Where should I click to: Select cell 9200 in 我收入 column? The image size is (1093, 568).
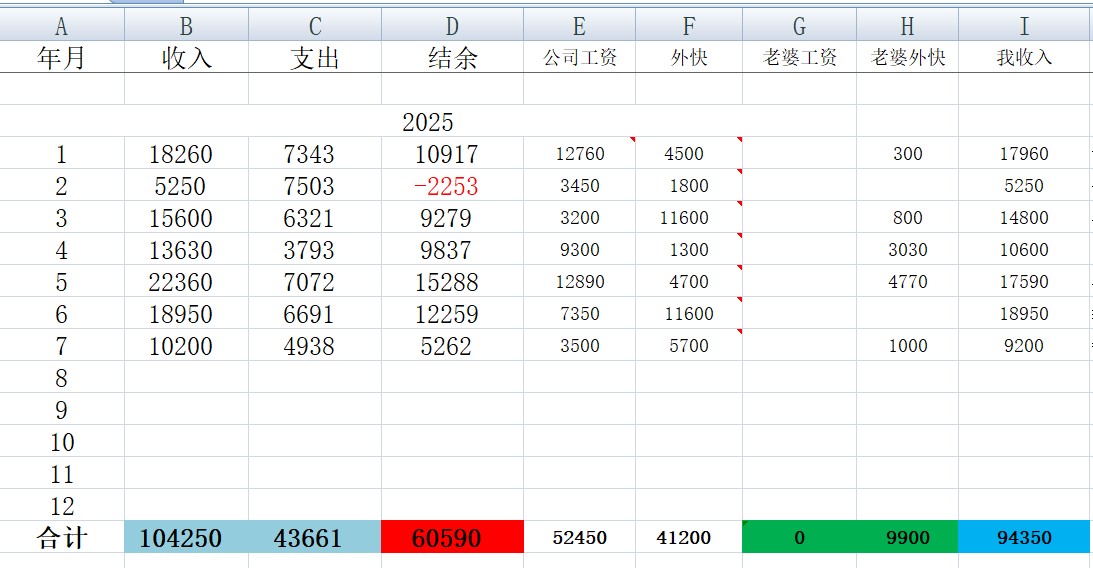point(1024,346)
